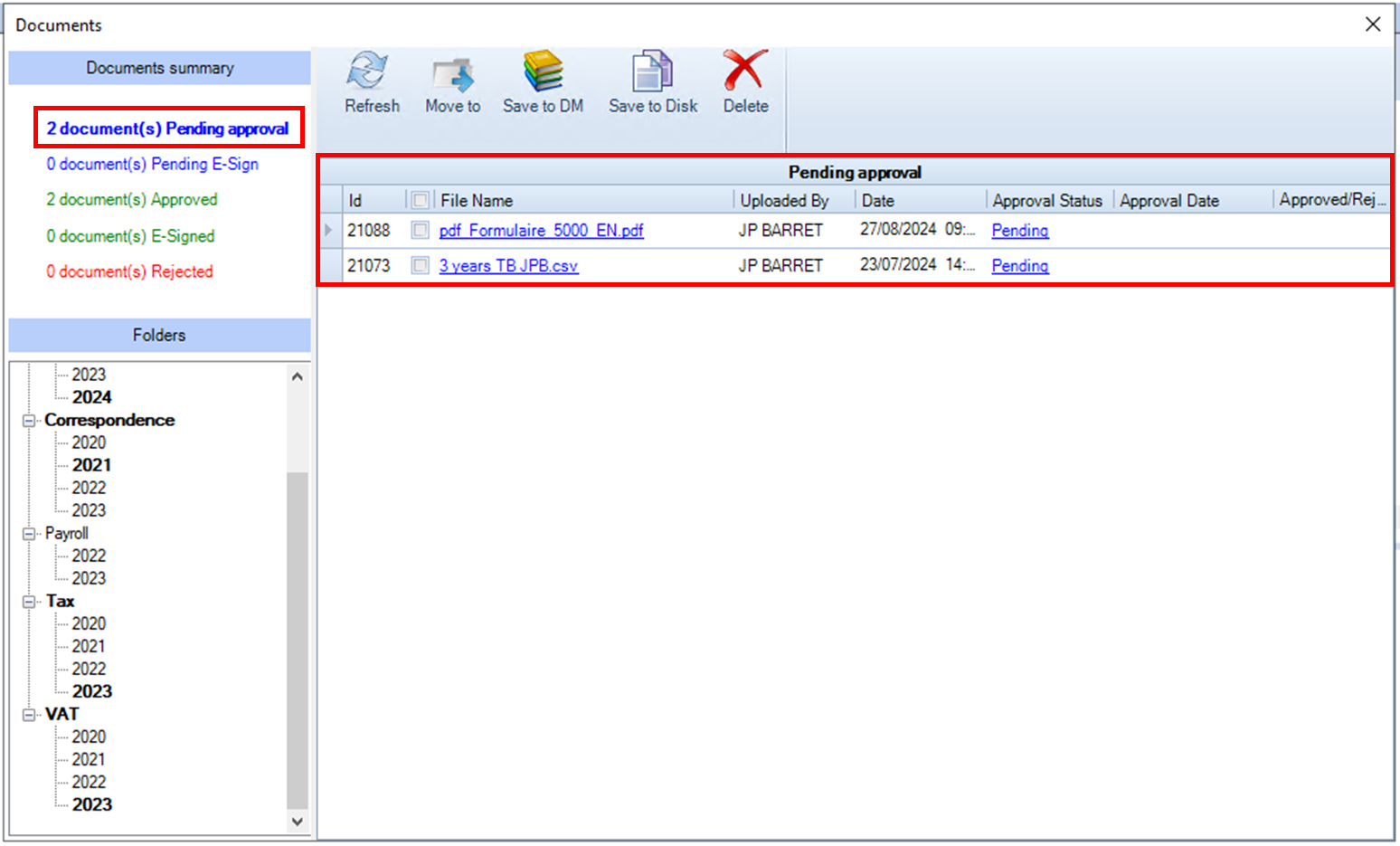The width and height of the screenshot is (1400, 846).
Task: Select 2021 under the Tax folder
Action: pyautogui.click(x=89, y=646)
